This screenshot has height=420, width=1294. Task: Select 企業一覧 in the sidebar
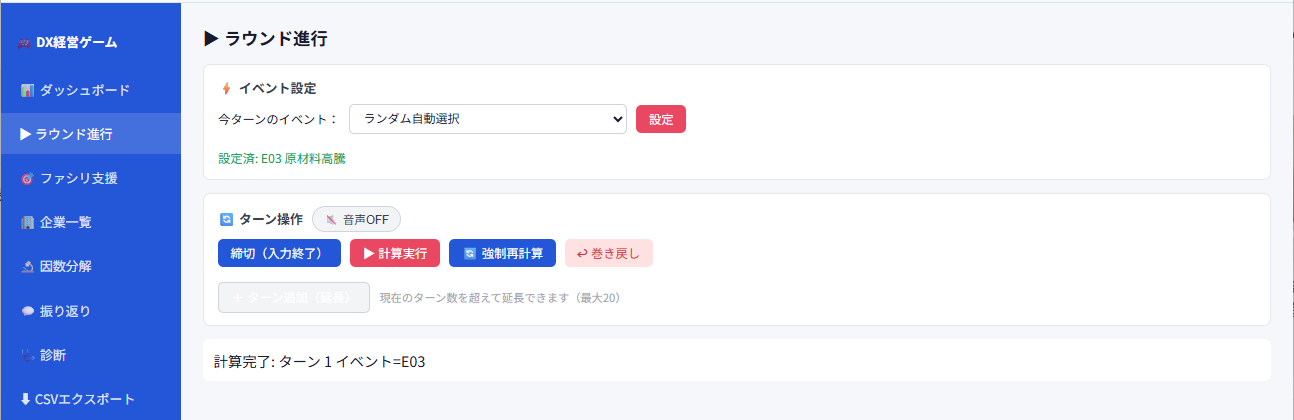click(90, 223)
